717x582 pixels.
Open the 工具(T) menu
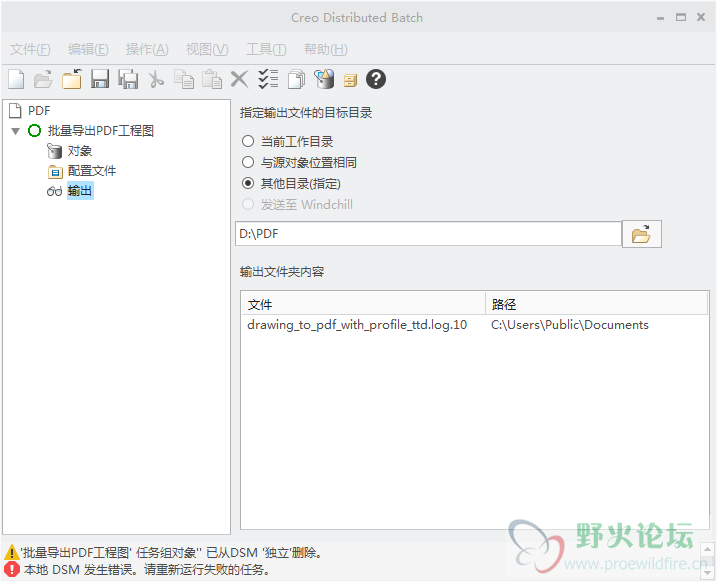pyautogui.click(x=266, y=49)
